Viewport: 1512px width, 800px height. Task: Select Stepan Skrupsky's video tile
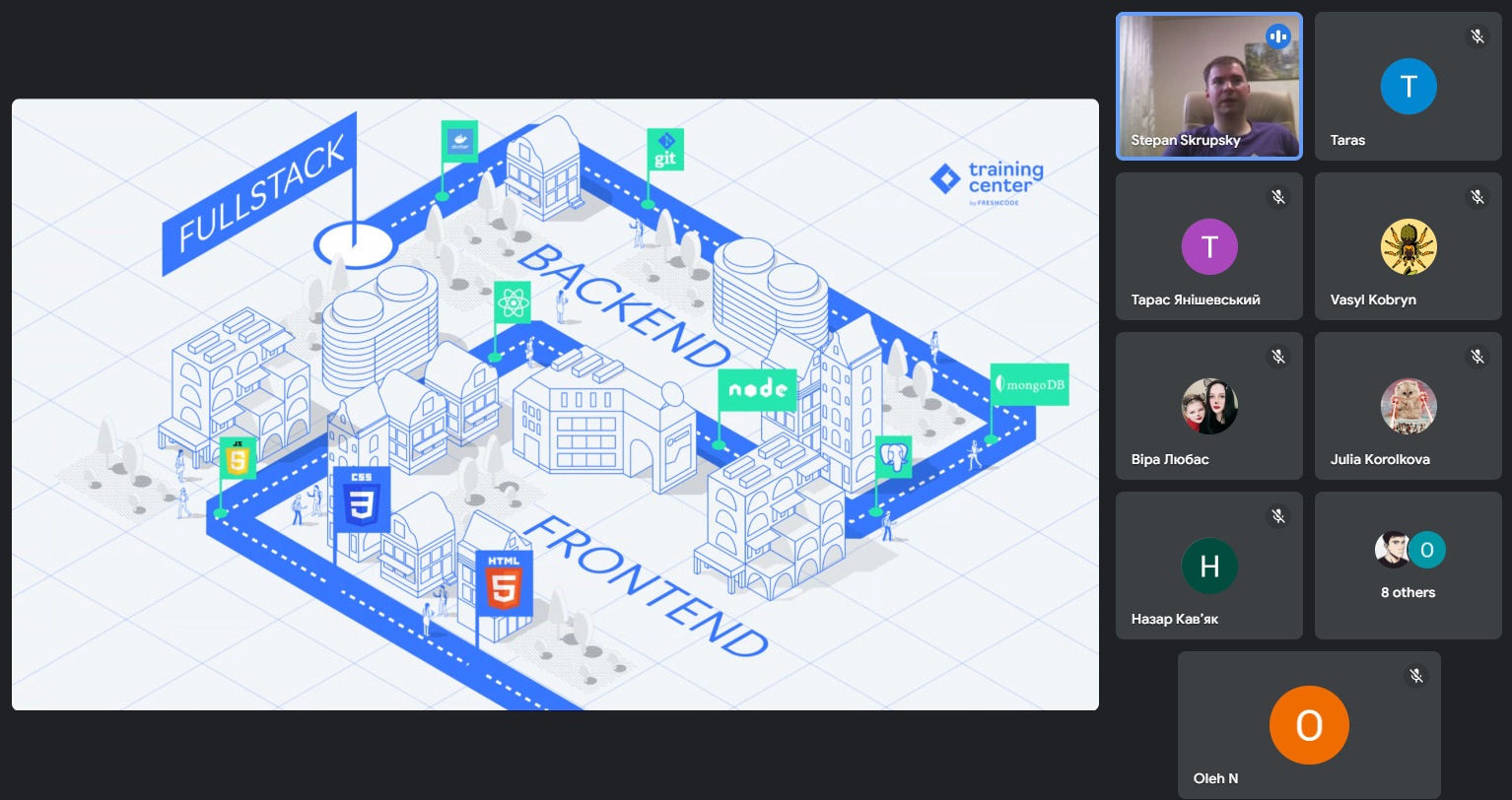(x=1208, y=86)
